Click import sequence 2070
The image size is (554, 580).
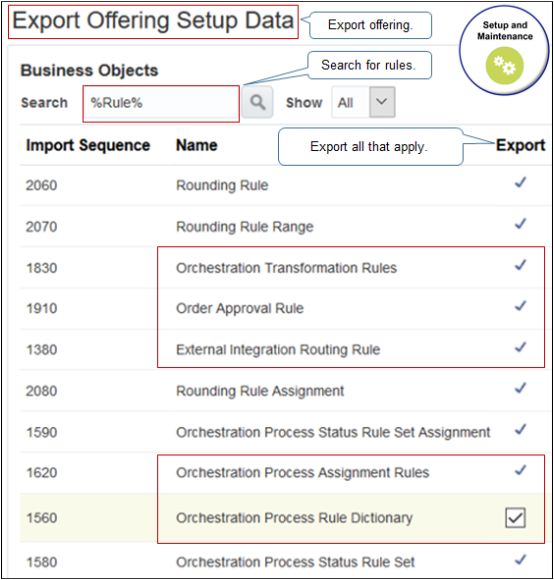click(x=41, y=227)
